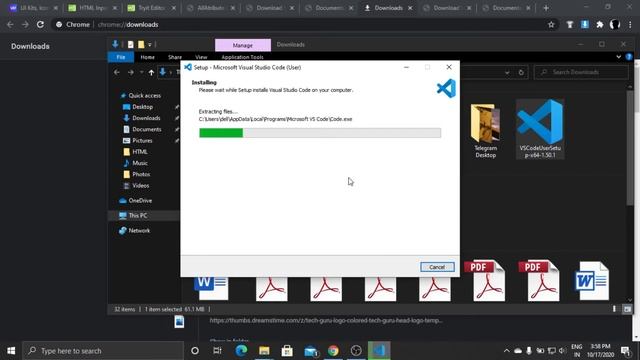Open Windows Start menu
Viewport: 640px width, 360px height.
pos(11,351)
